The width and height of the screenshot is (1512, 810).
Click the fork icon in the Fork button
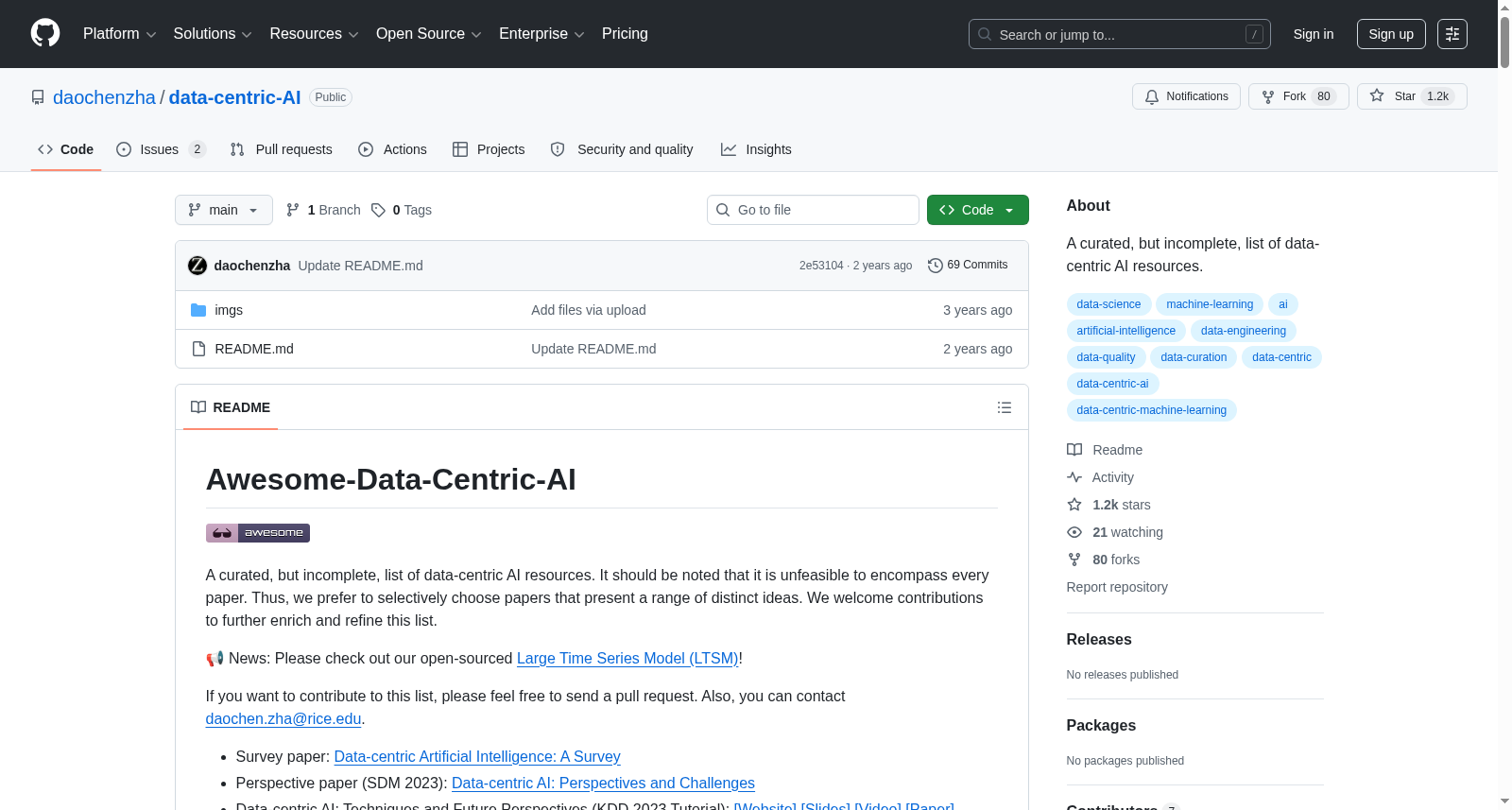[1268, 96]
